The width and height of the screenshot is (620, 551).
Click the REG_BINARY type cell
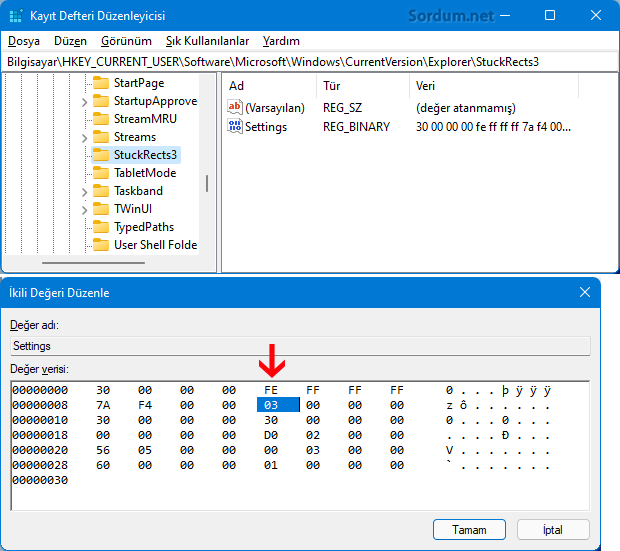pyautogui.click(x=356, y=127)
